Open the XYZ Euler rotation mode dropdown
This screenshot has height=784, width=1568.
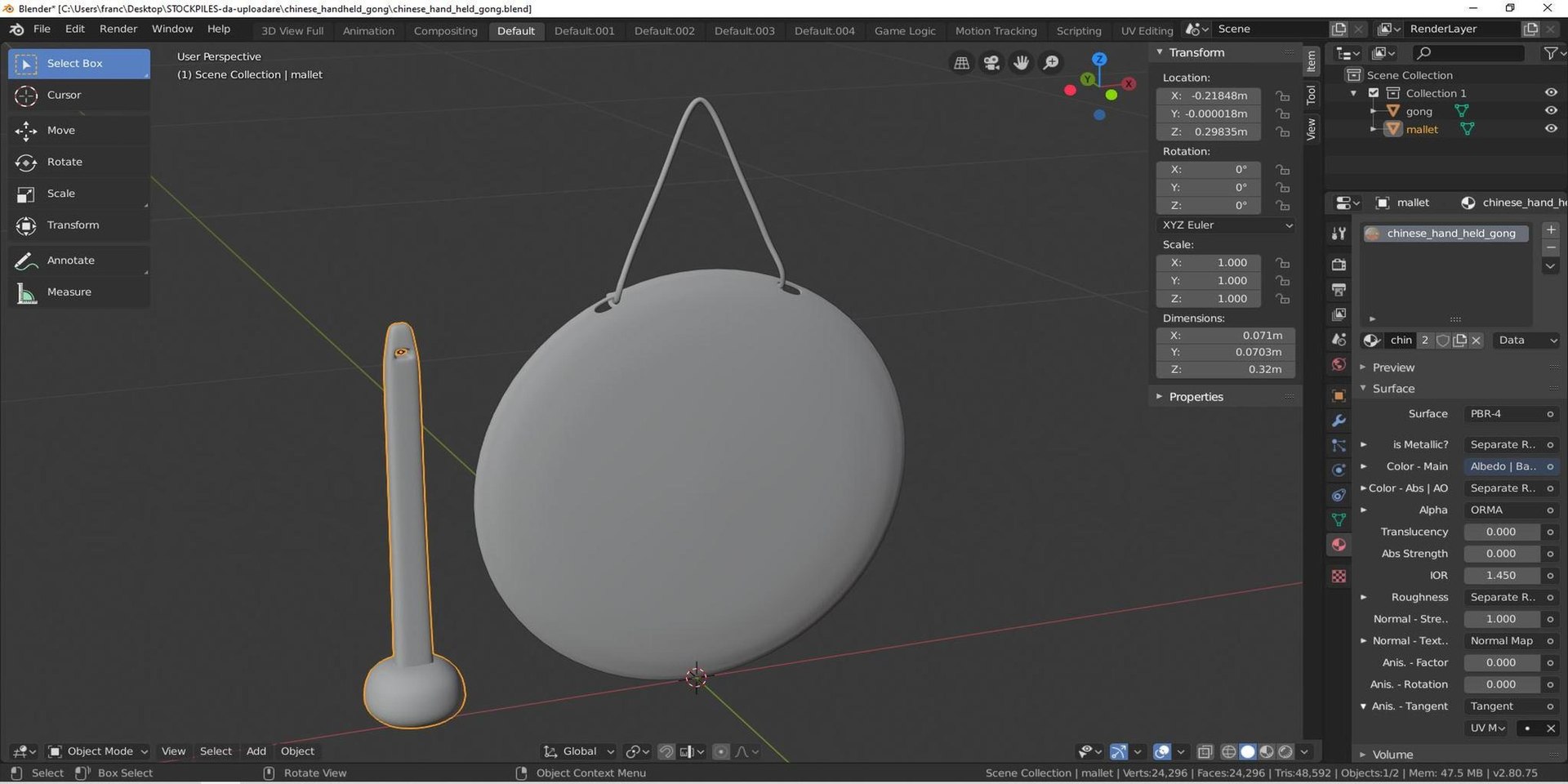click(1227, 225)
